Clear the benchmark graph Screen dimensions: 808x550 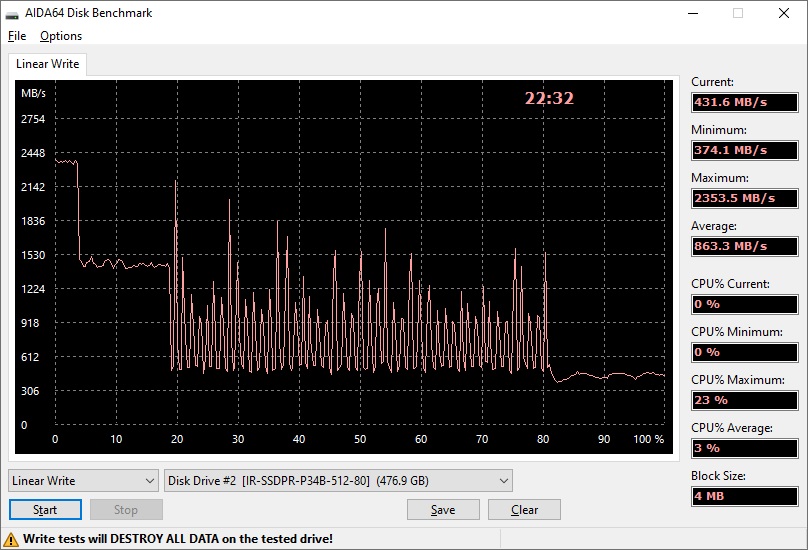[x=524, y=510]
